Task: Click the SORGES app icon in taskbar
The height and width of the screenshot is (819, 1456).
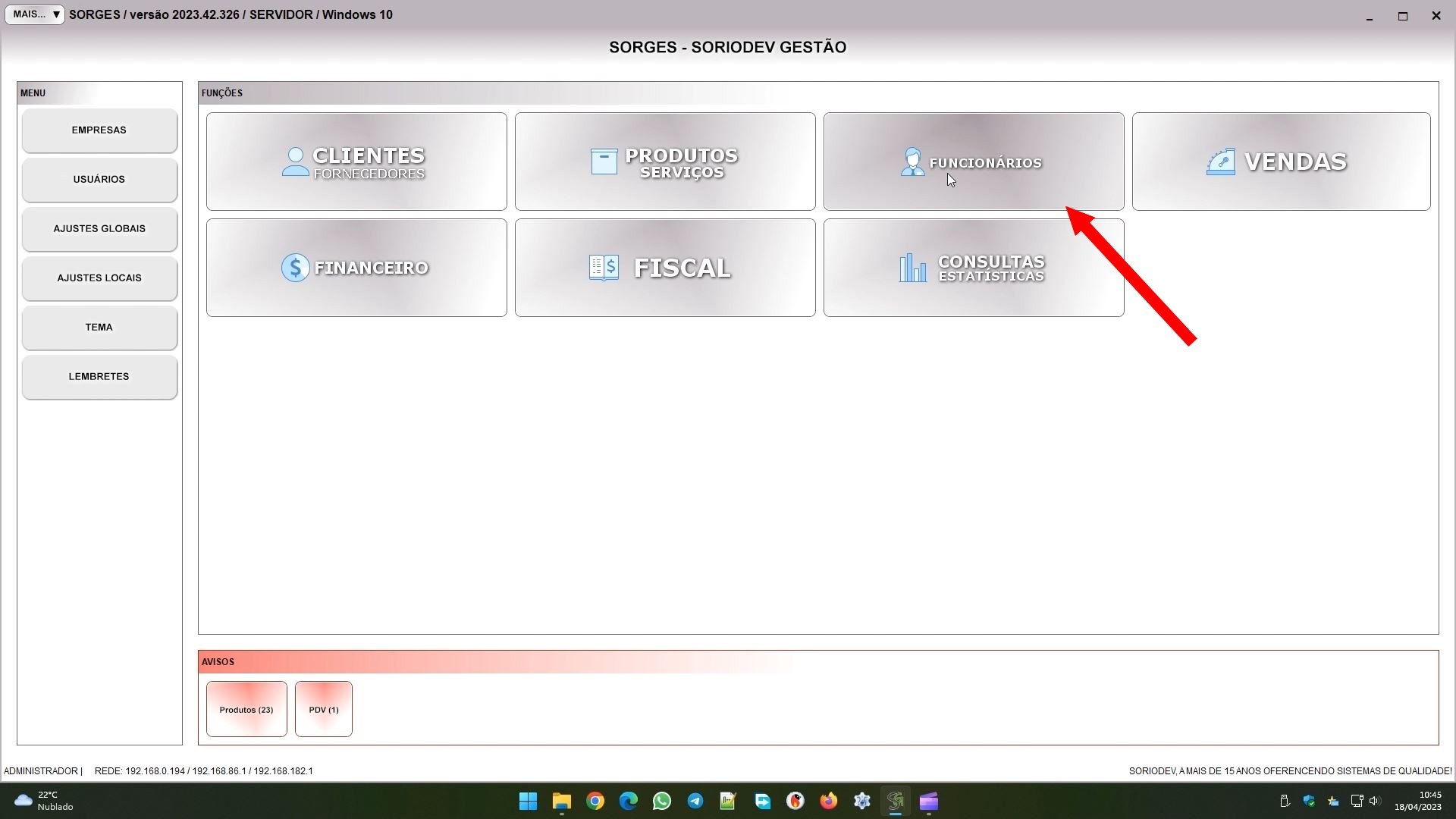Action: point(896,801)
